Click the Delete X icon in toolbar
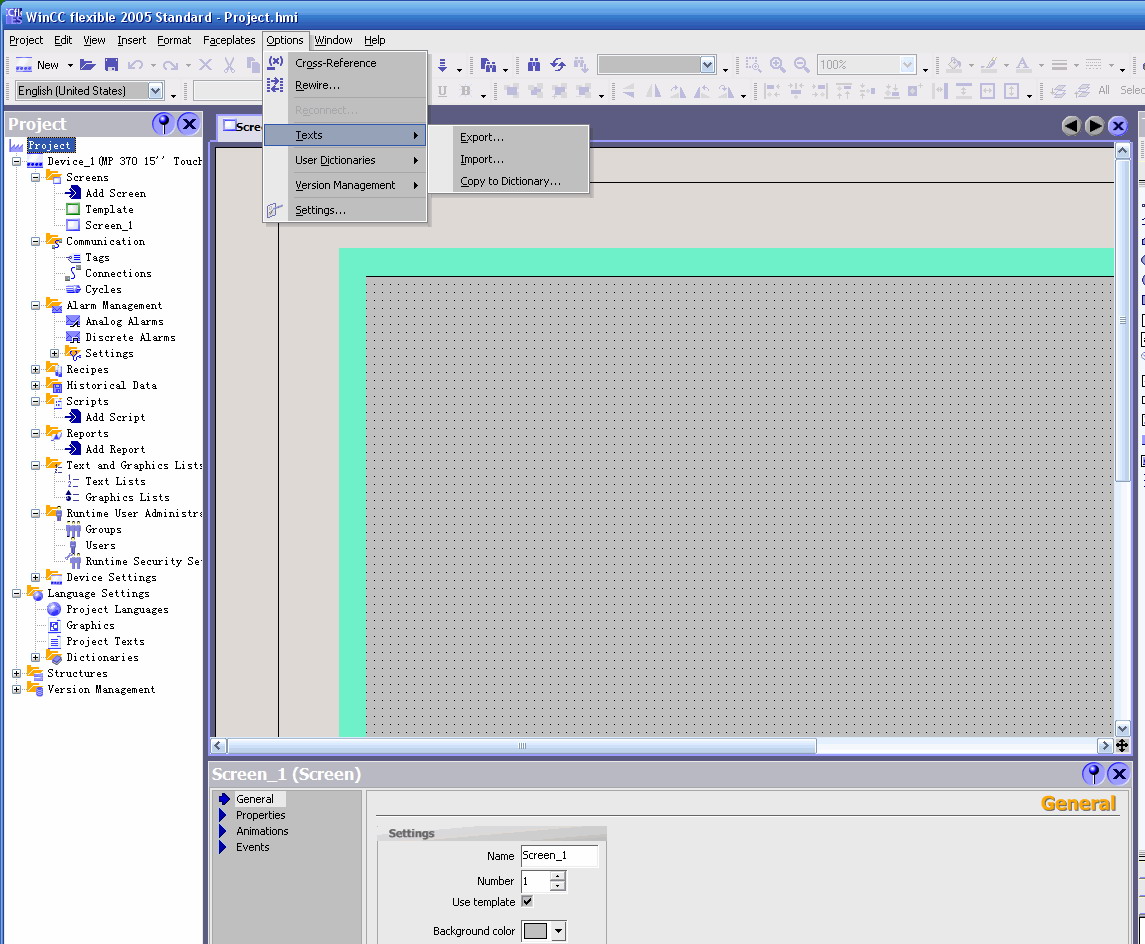1145x944 pixels. 206,65
